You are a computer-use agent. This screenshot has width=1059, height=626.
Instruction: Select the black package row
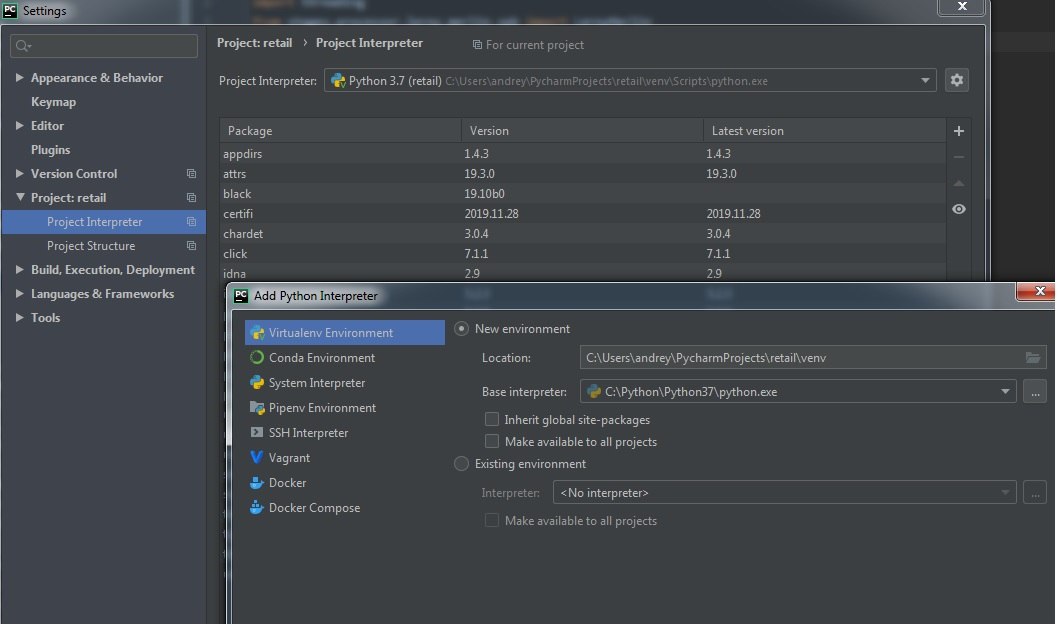[x=584, y=194]
